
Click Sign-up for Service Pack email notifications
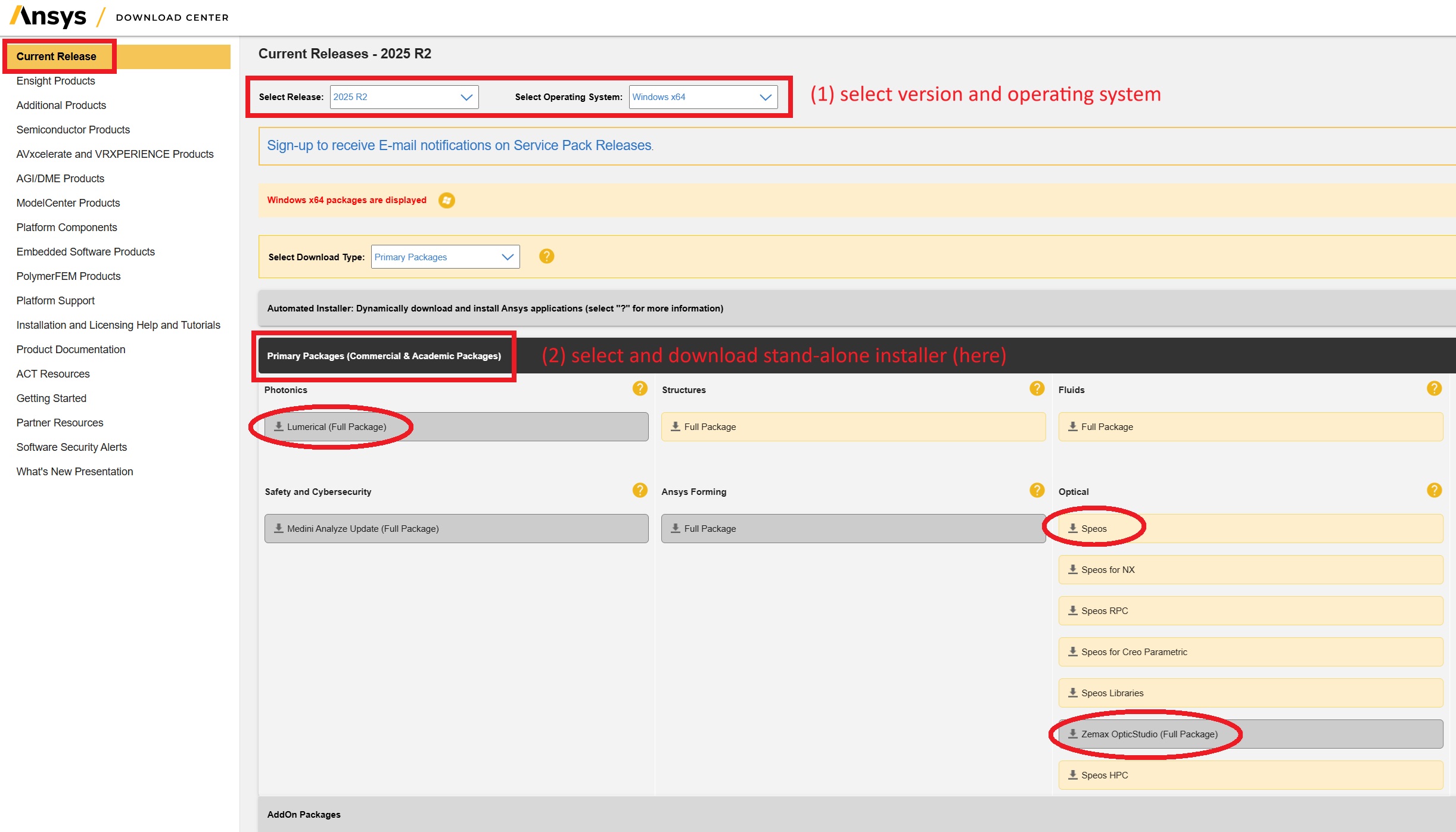point(460,145)
